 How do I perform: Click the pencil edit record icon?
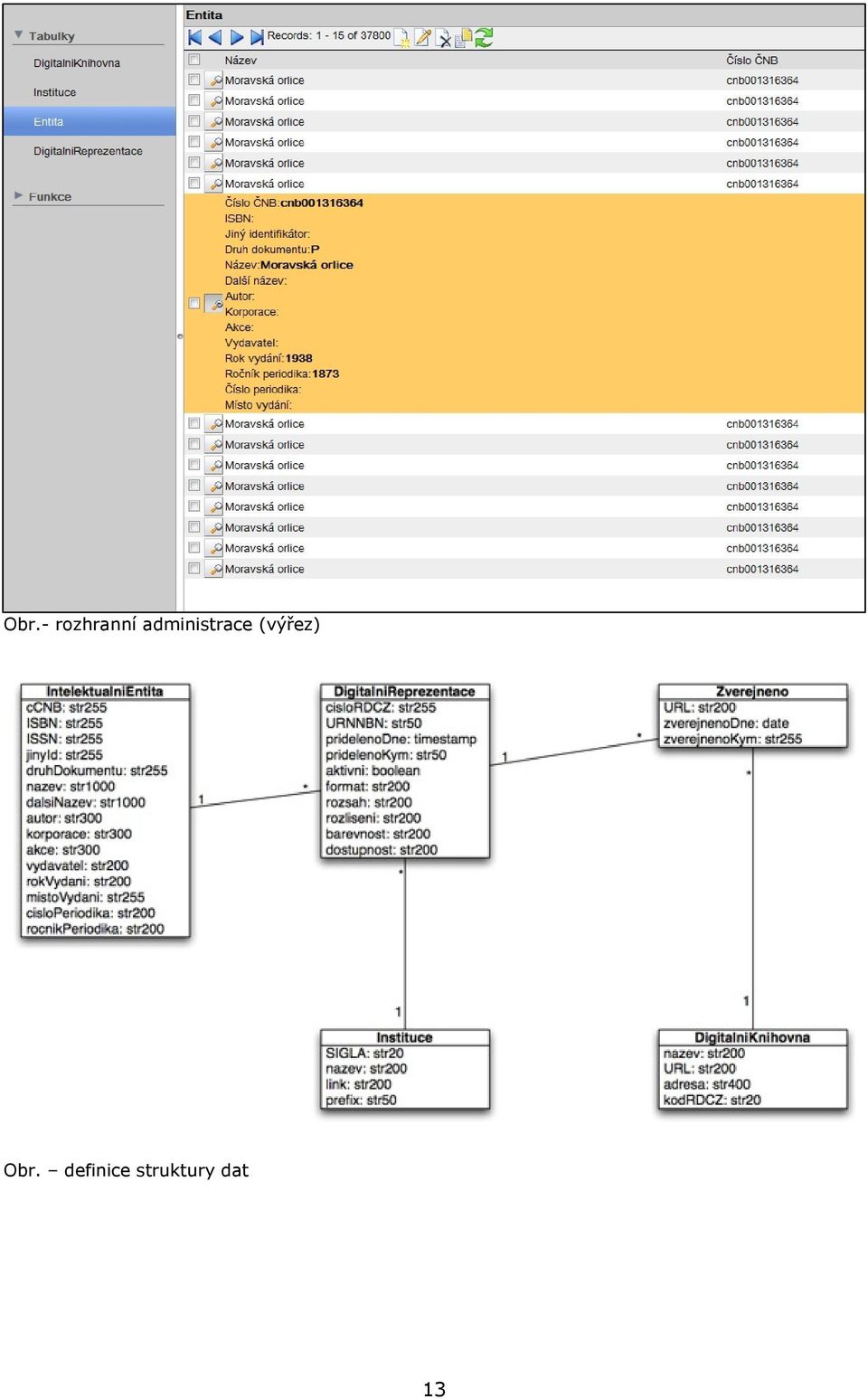click(423, 37)
